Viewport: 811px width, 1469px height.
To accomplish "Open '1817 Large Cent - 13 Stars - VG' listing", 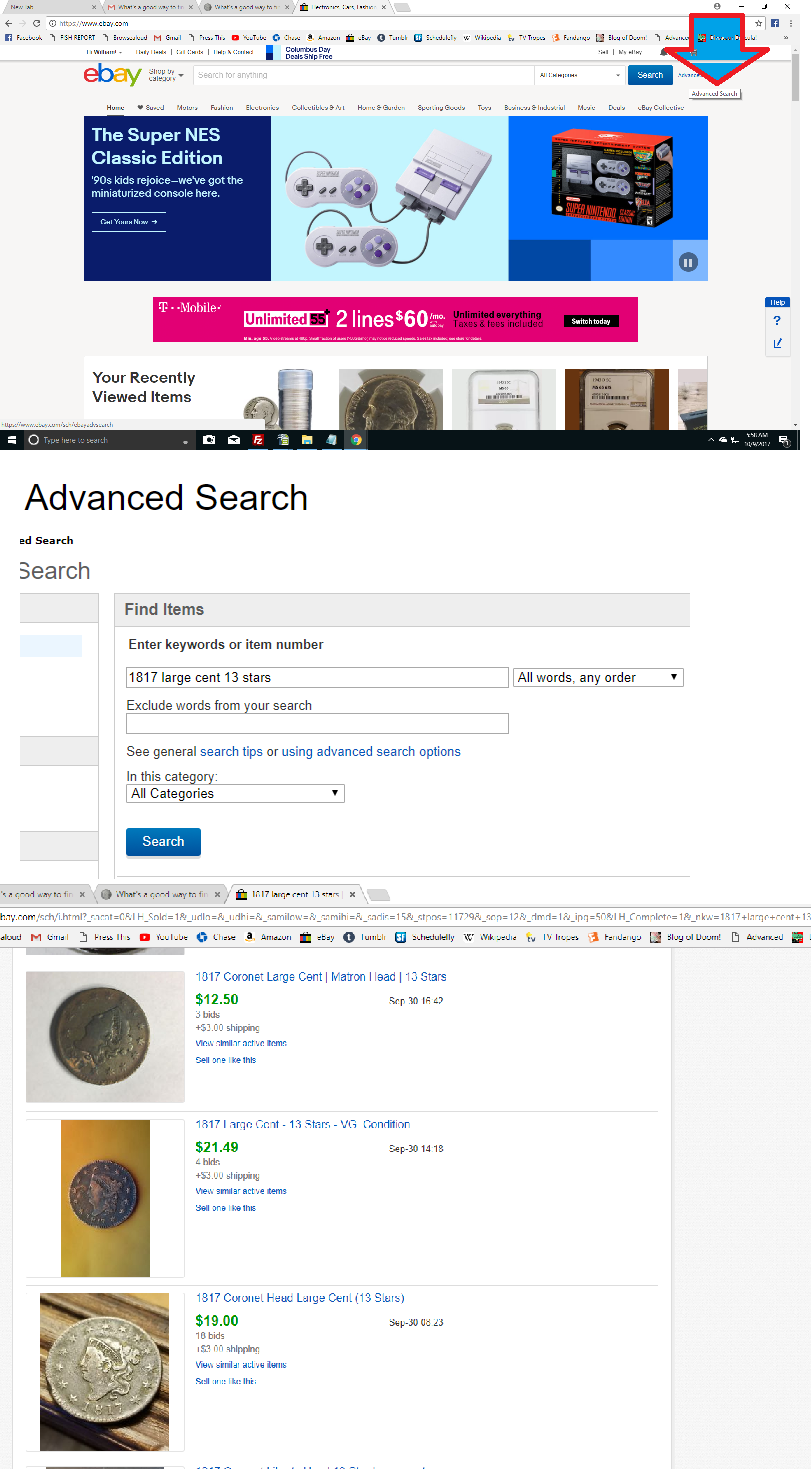I will click(x=303, y=1125).
